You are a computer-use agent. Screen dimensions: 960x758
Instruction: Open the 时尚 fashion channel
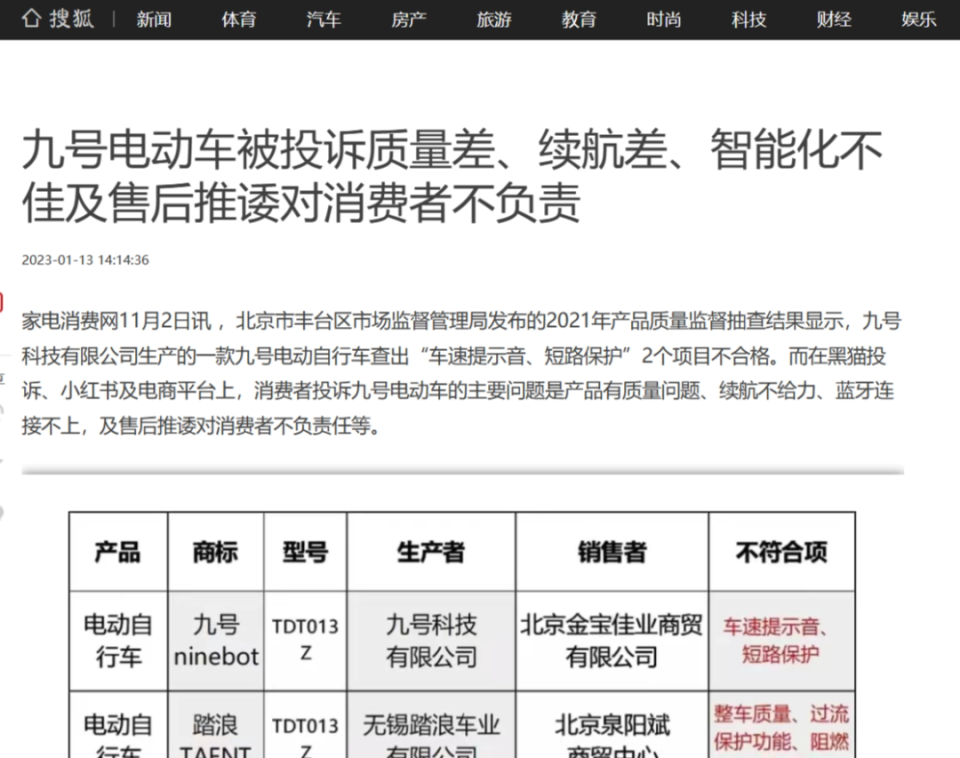pyautogui.click(x=664, y=20)
